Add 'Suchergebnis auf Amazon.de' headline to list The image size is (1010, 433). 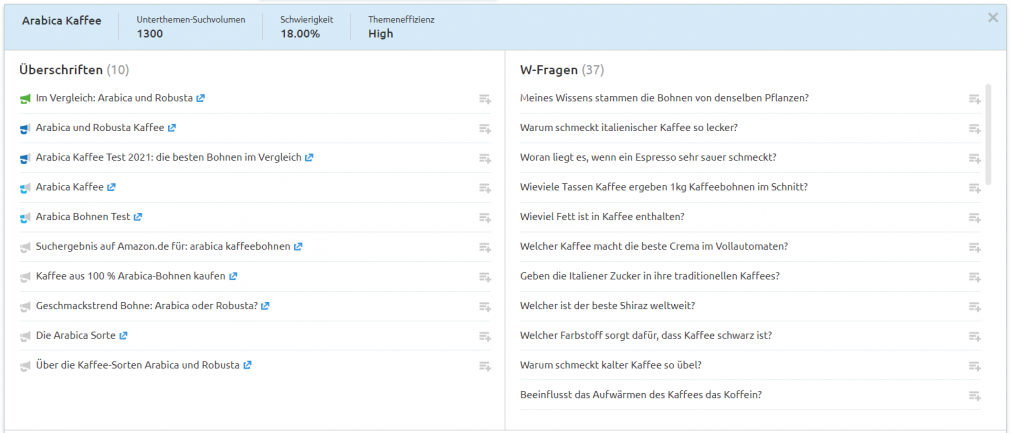[x=485, y=247]
